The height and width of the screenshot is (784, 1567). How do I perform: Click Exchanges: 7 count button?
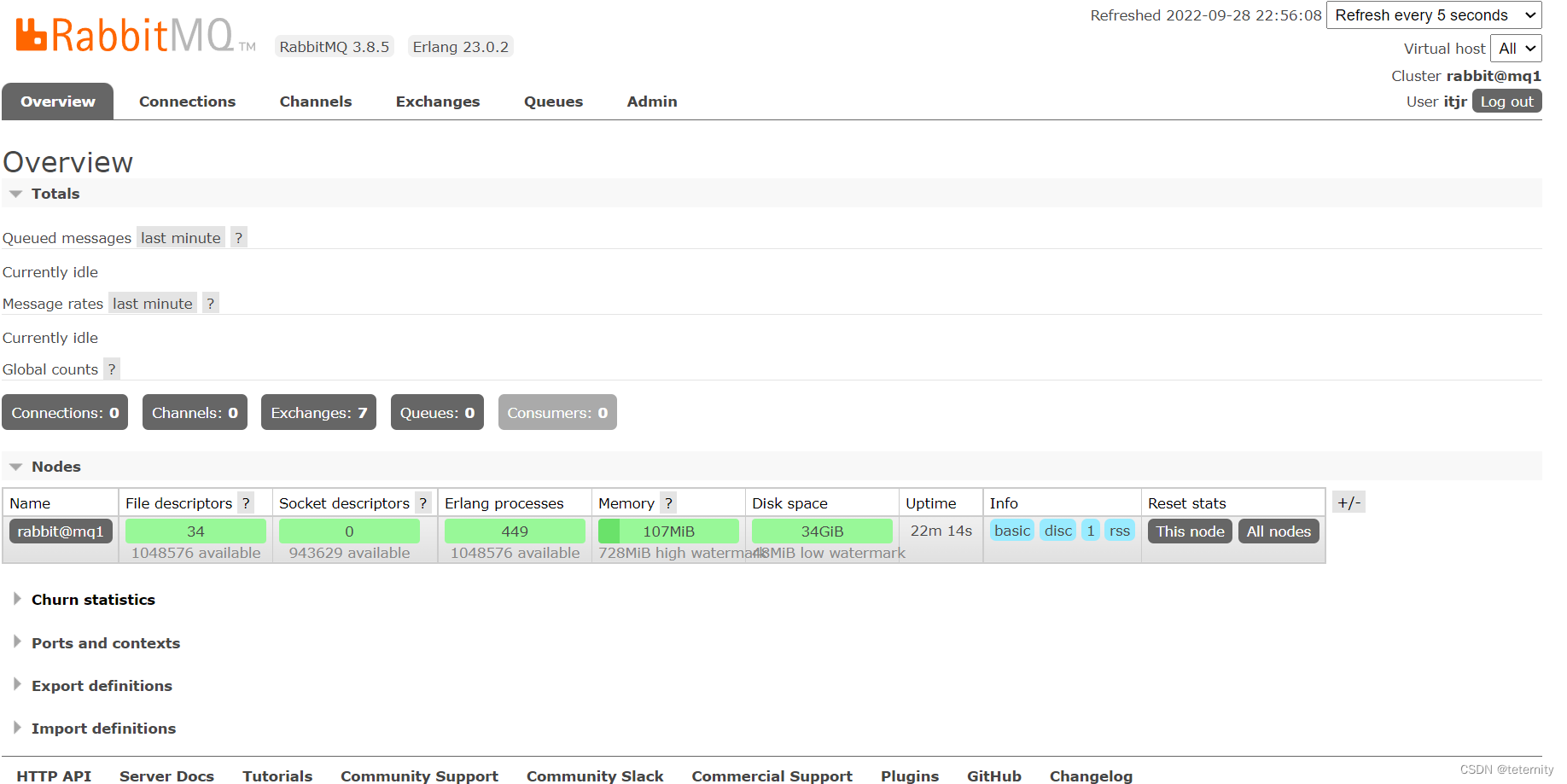pos(318,413)
